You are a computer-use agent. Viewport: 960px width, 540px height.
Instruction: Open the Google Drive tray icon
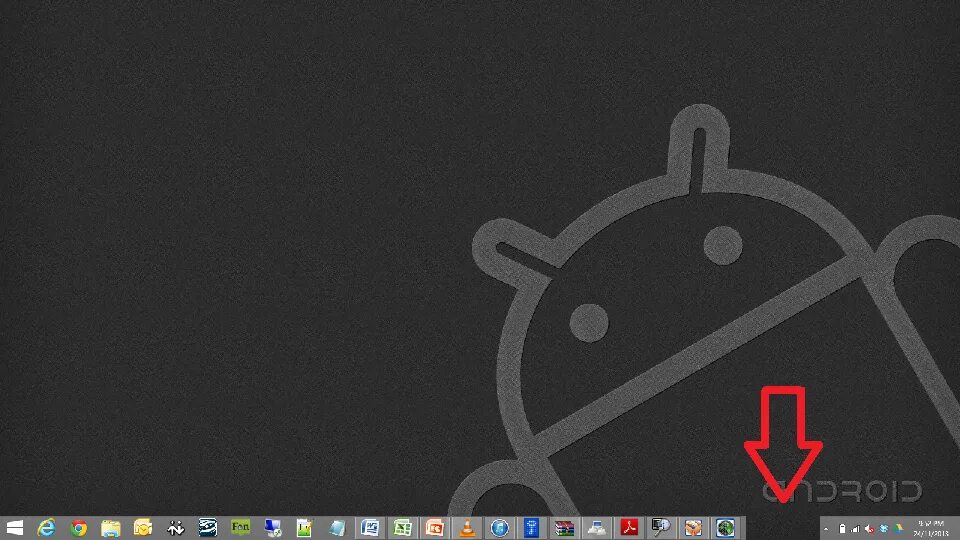[899, 528]
